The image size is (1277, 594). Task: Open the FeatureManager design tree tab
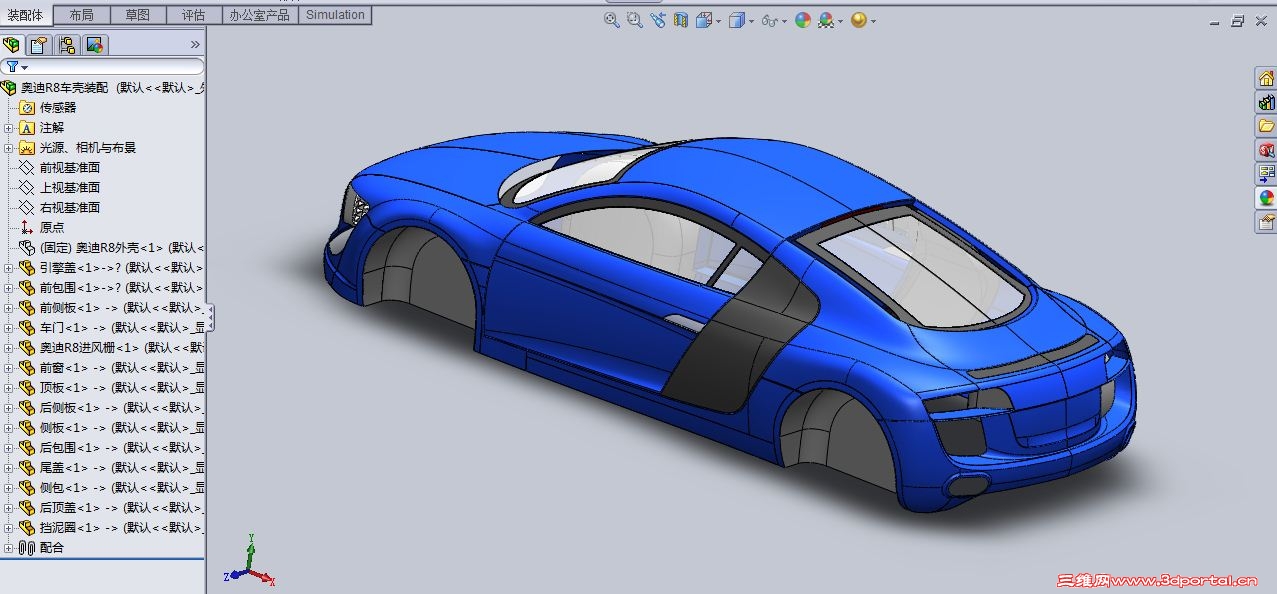click(x=12, y=45)
